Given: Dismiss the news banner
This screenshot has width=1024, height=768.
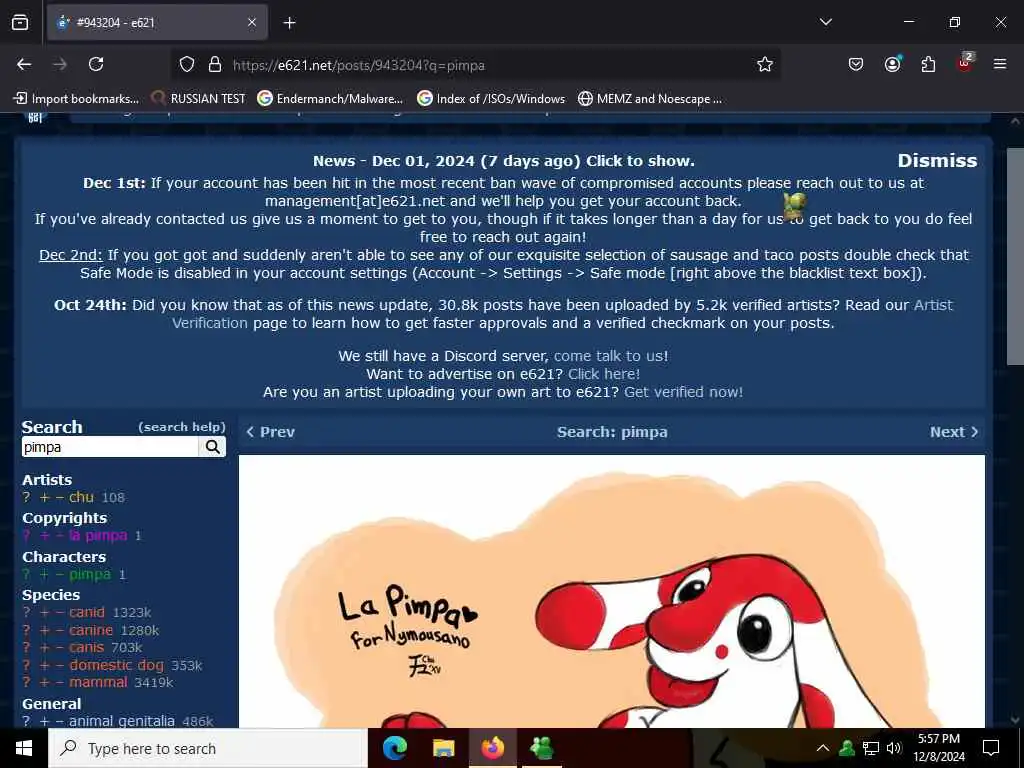Looking at the screenshot, I should tap(937, 161).
